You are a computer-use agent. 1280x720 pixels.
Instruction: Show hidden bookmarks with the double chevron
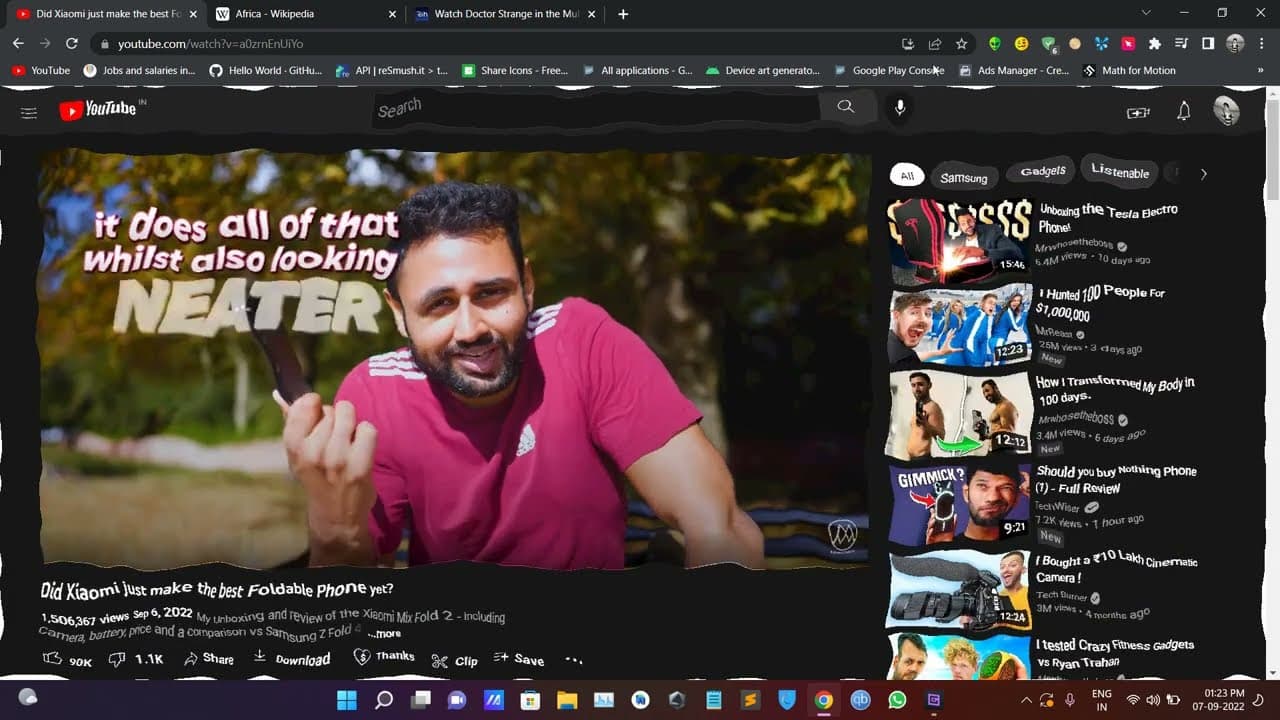click(1261, 70)
